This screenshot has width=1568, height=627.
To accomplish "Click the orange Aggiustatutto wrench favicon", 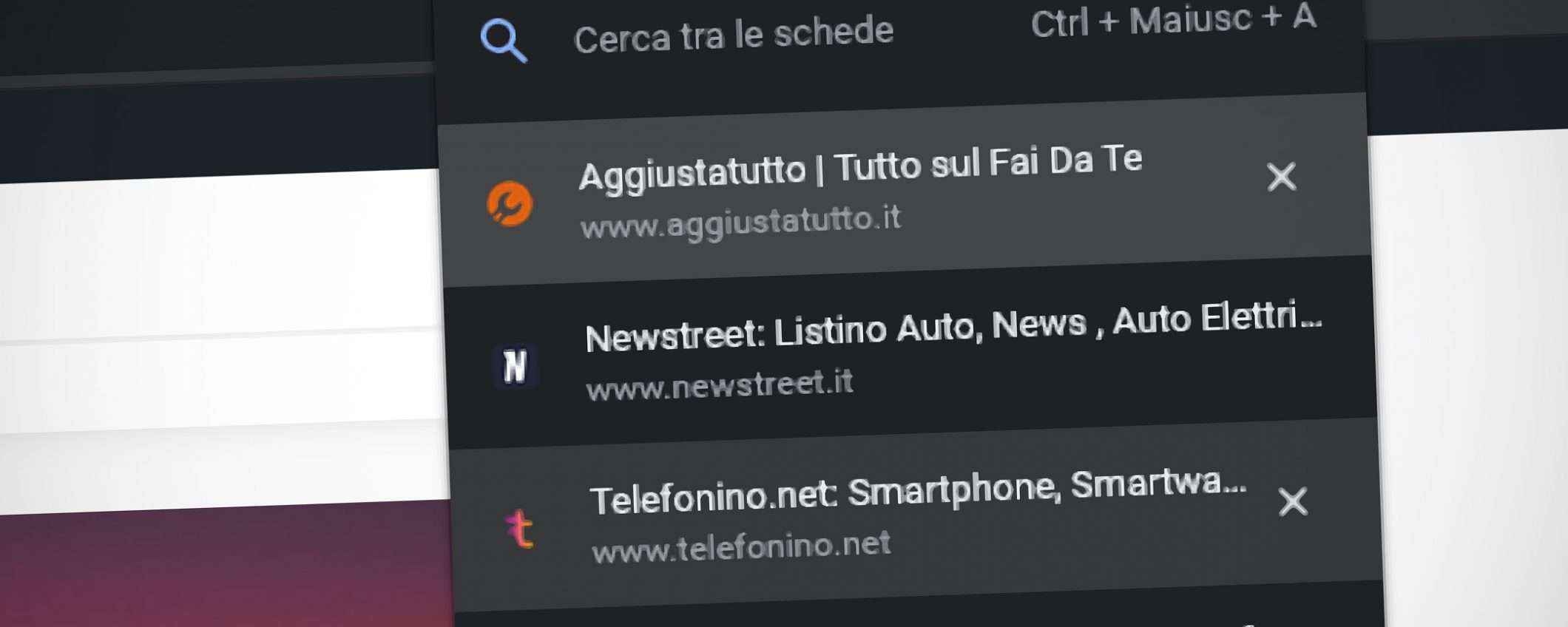I will click(x=510, y=203).
